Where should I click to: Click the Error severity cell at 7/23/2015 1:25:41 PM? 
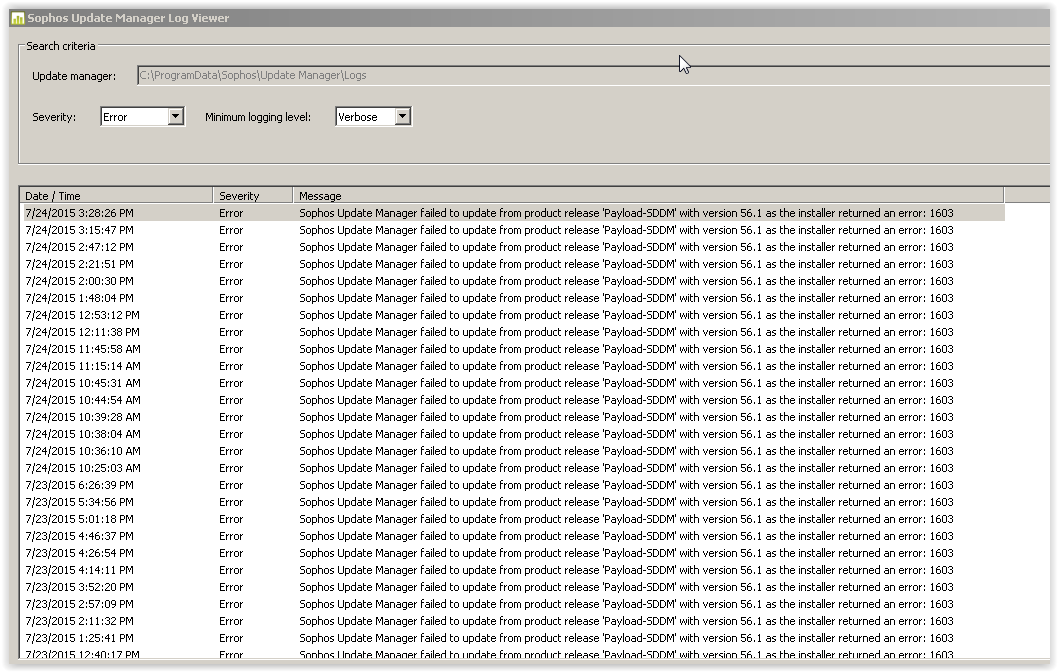231,638
